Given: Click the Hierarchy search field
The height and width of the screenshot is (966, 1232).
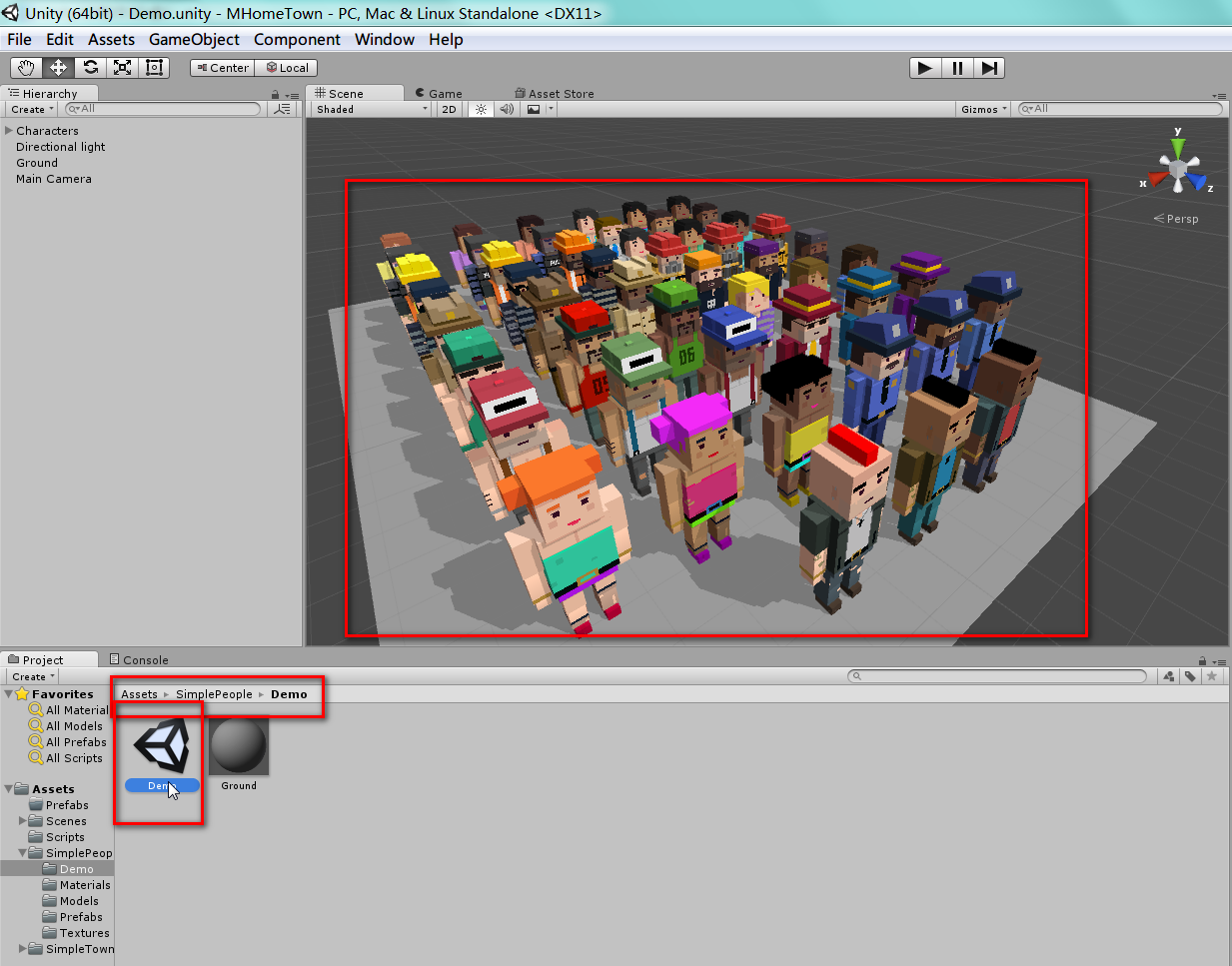Looking at the screenshot, I should [163, 109].
